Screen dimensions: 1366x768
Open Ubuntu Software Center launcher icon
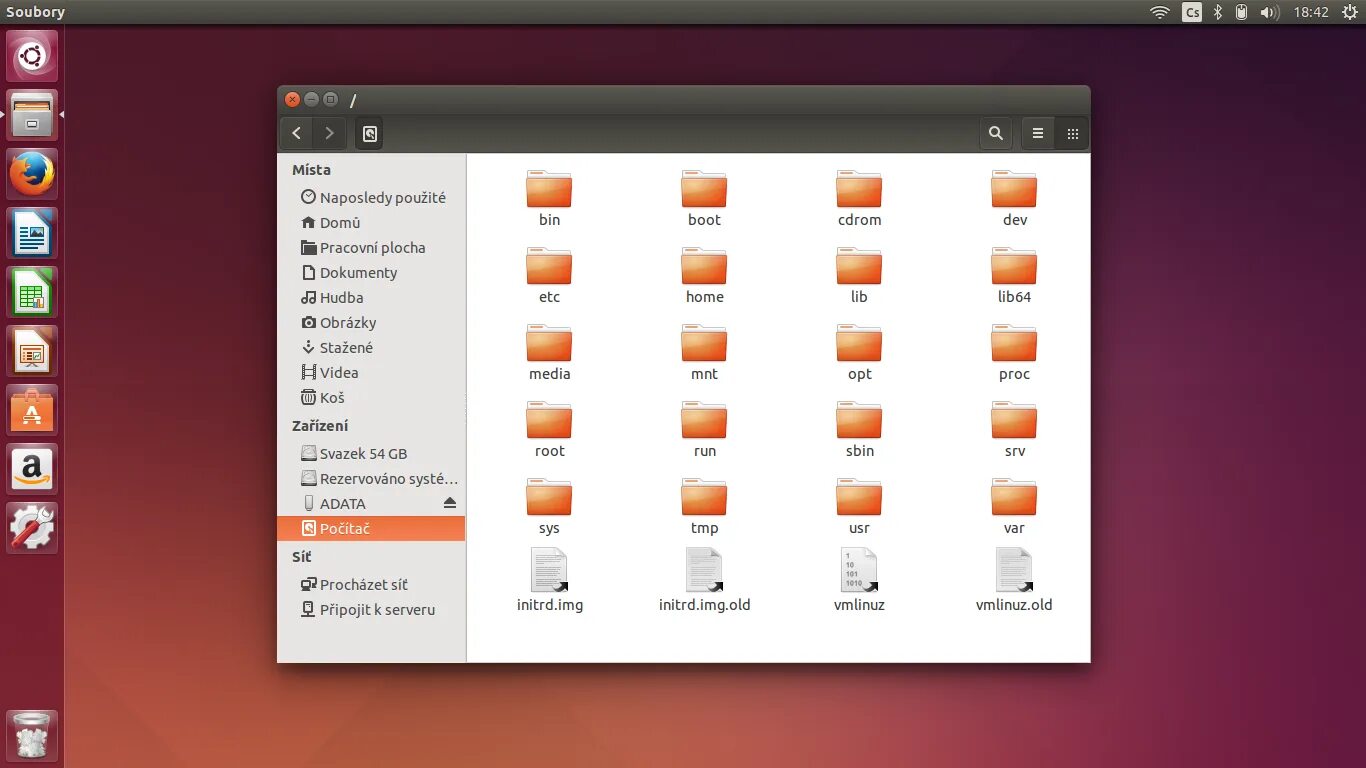[32, 410]
